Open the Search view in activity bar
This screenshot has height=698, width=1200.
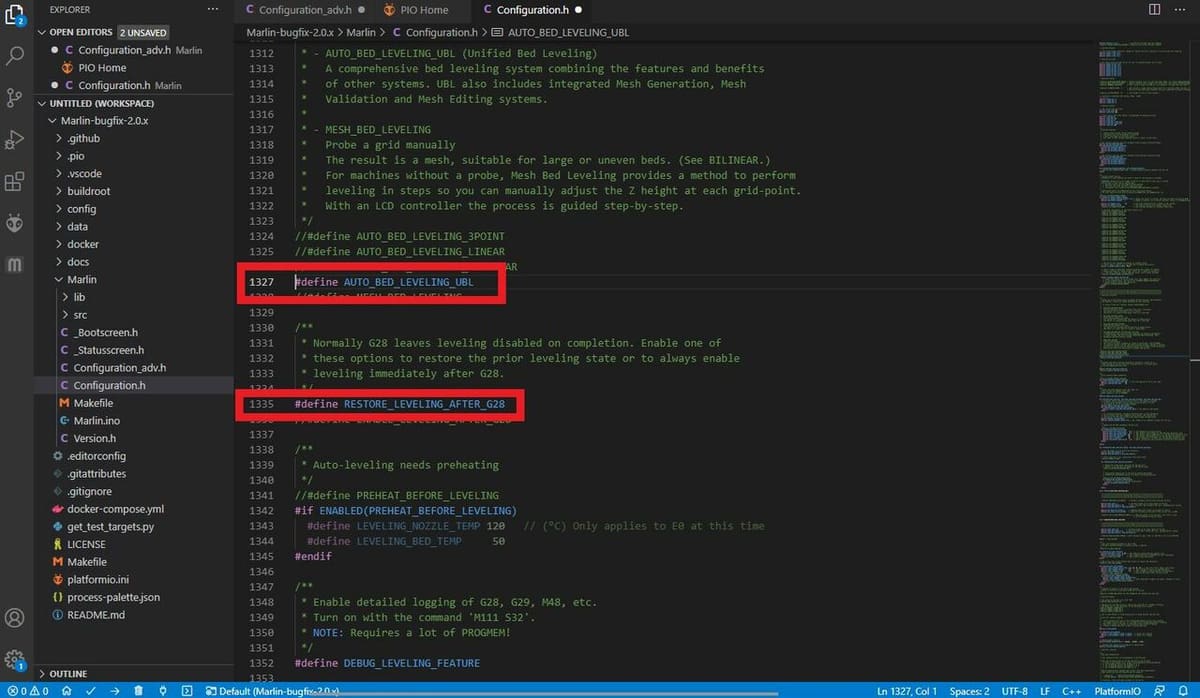click(15, 54)
